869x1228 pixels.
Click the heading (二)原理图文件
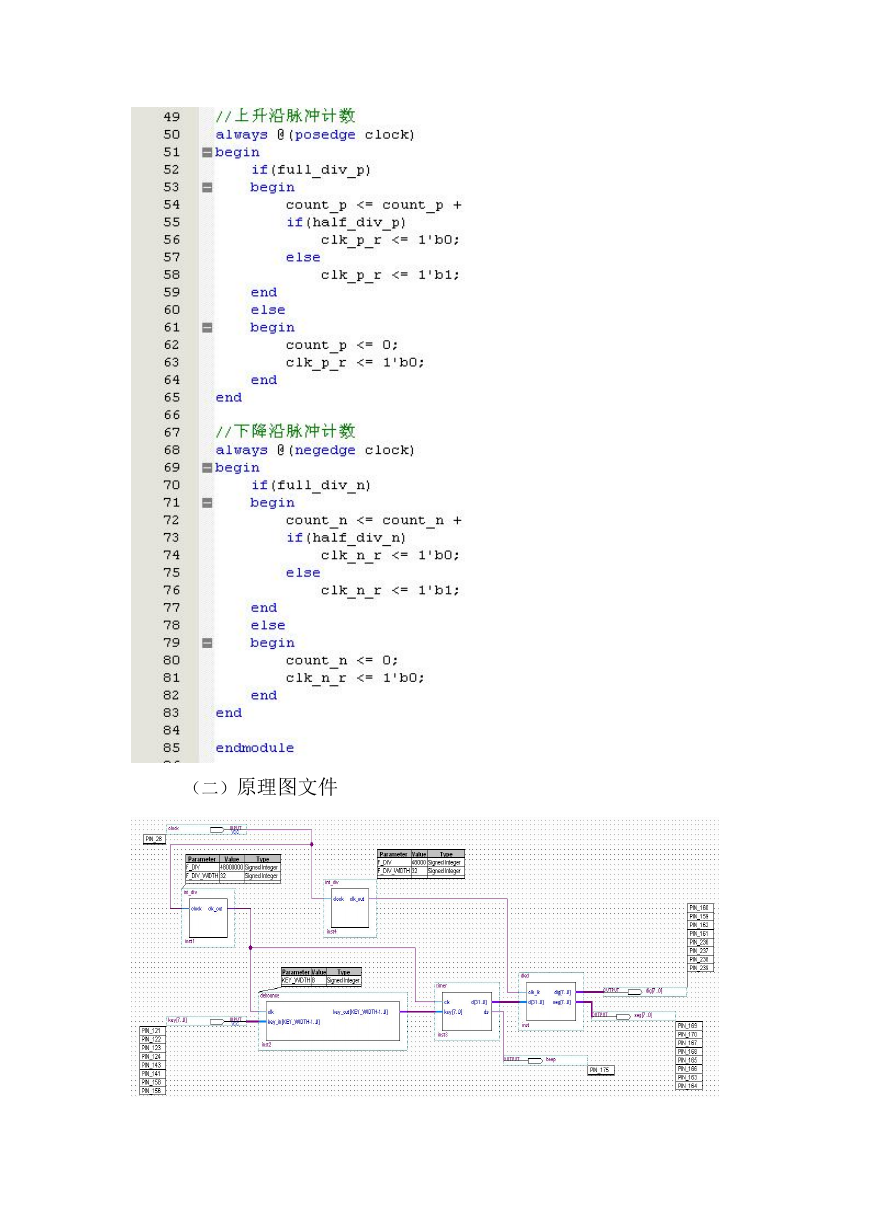pyautogui.click(x=263, y=788)
